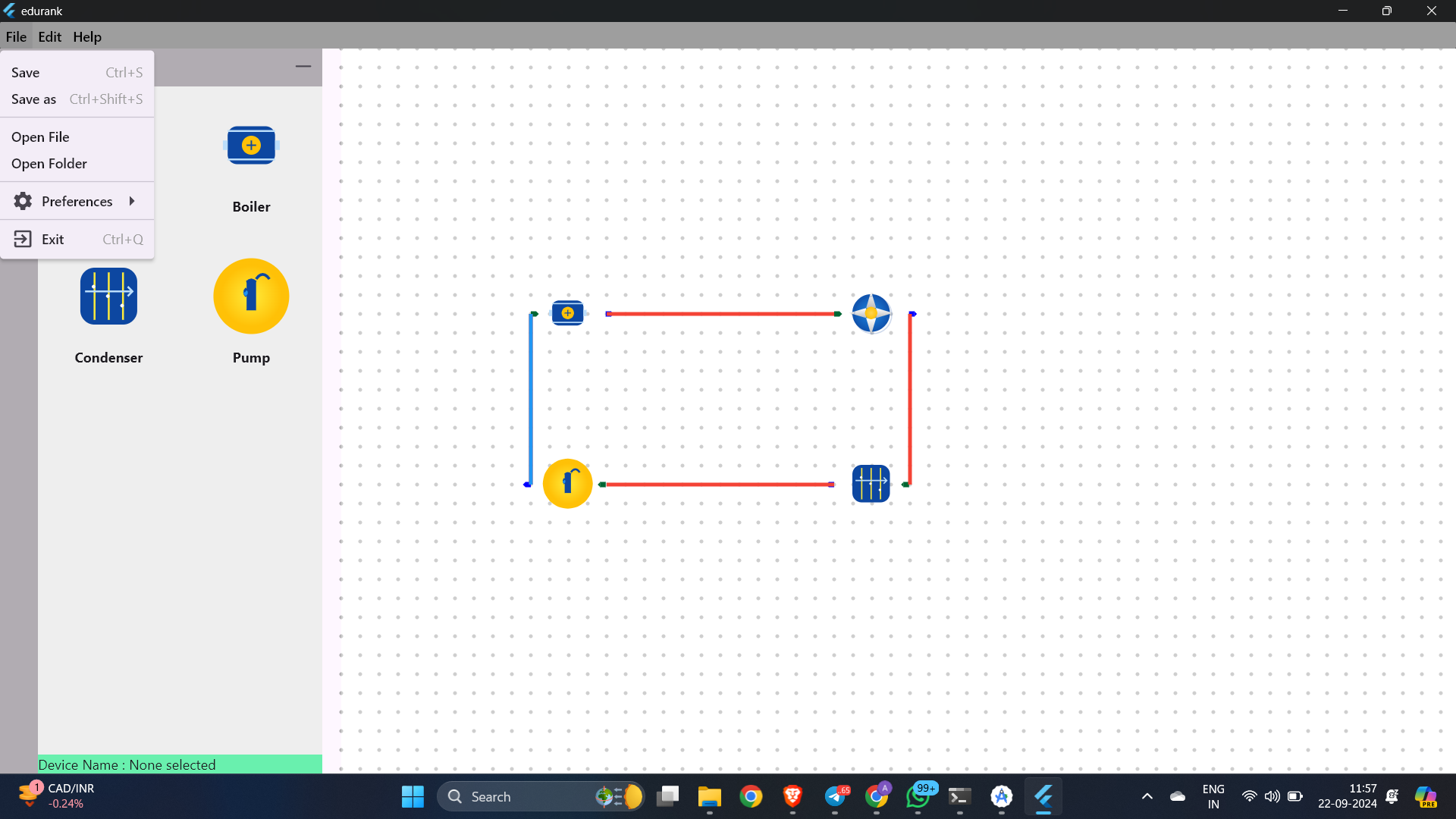Click the Flutter app icon in the taskbar
Viewport: 1456px width, 819px height.
click(x=1043, y=796)
